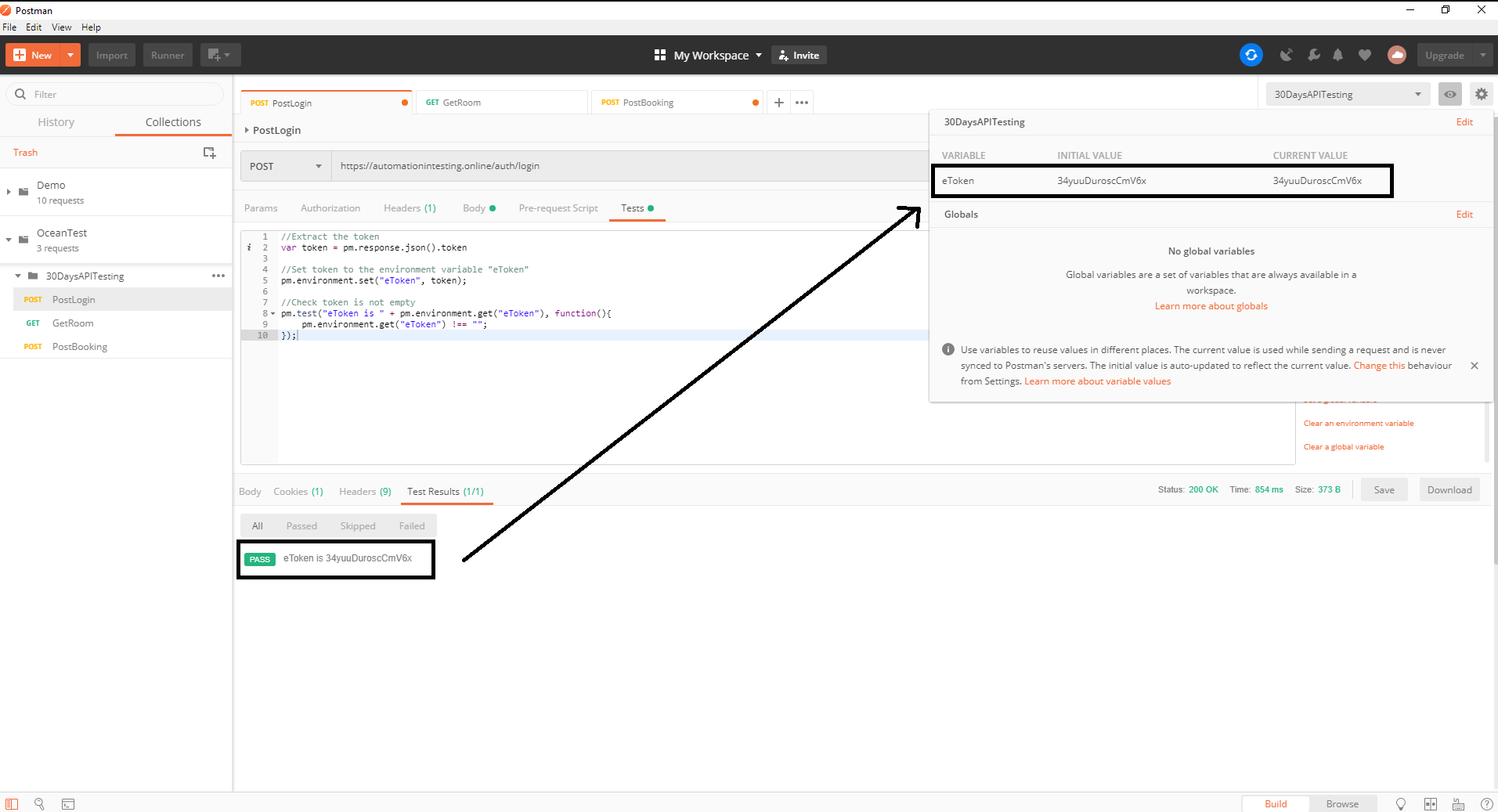Open the Postman Console icon
Viewport: 1498px width, 812px height.
click(68, 803)
